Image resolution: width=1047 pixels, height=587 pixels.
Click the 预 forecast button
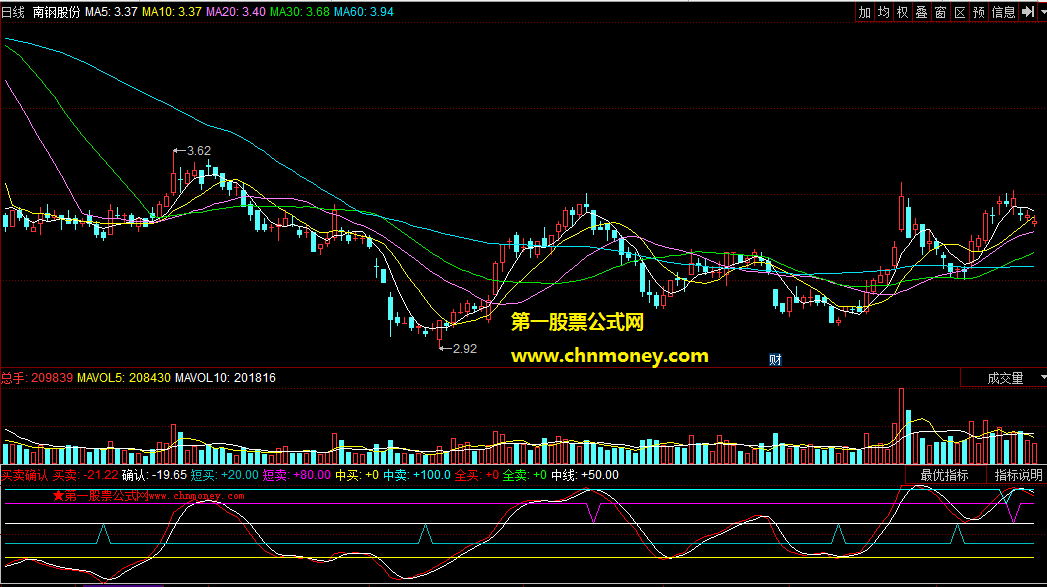click(979, 12)
